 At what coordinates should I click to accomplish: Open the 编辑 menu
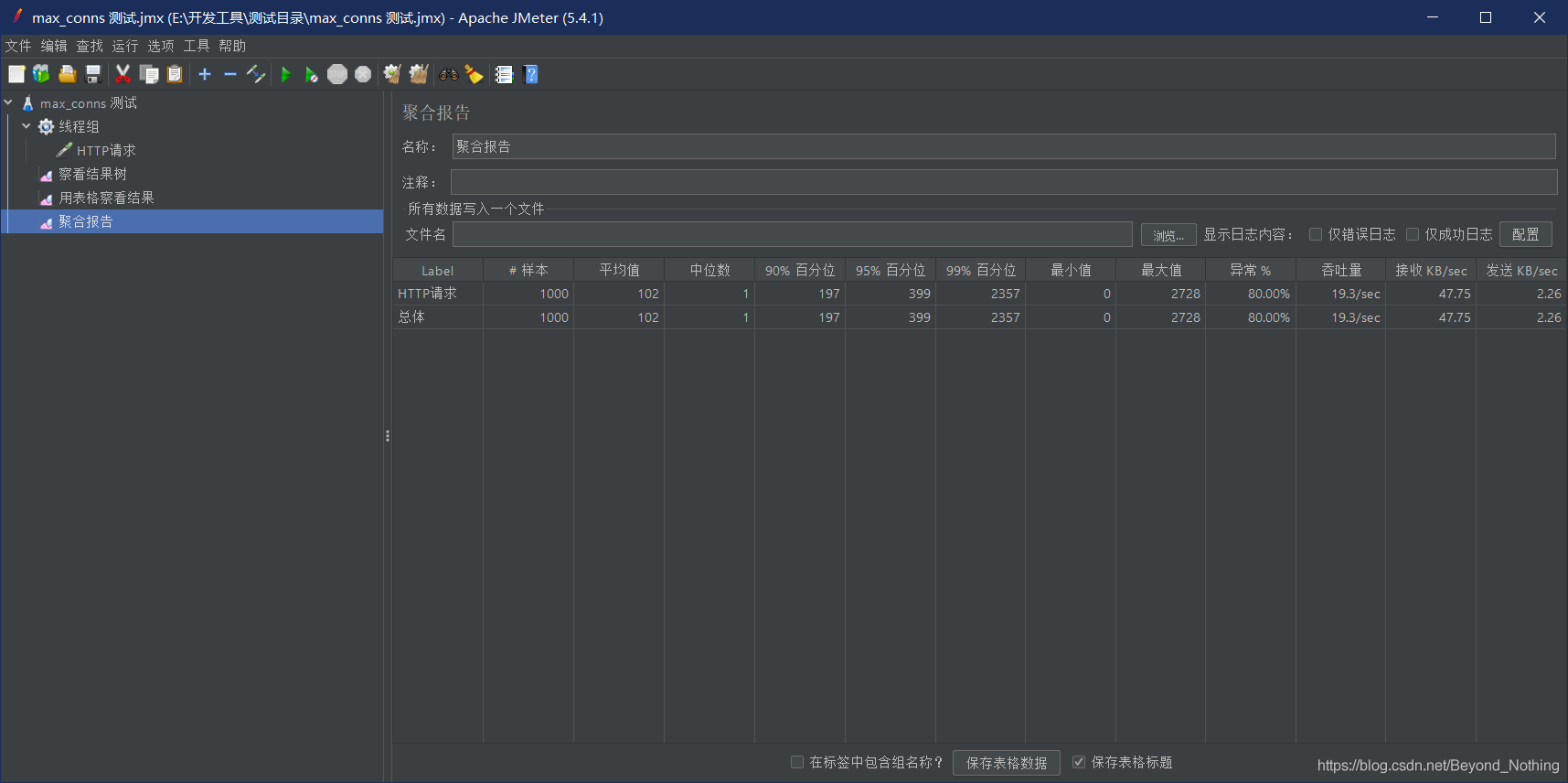pos(54,46)
